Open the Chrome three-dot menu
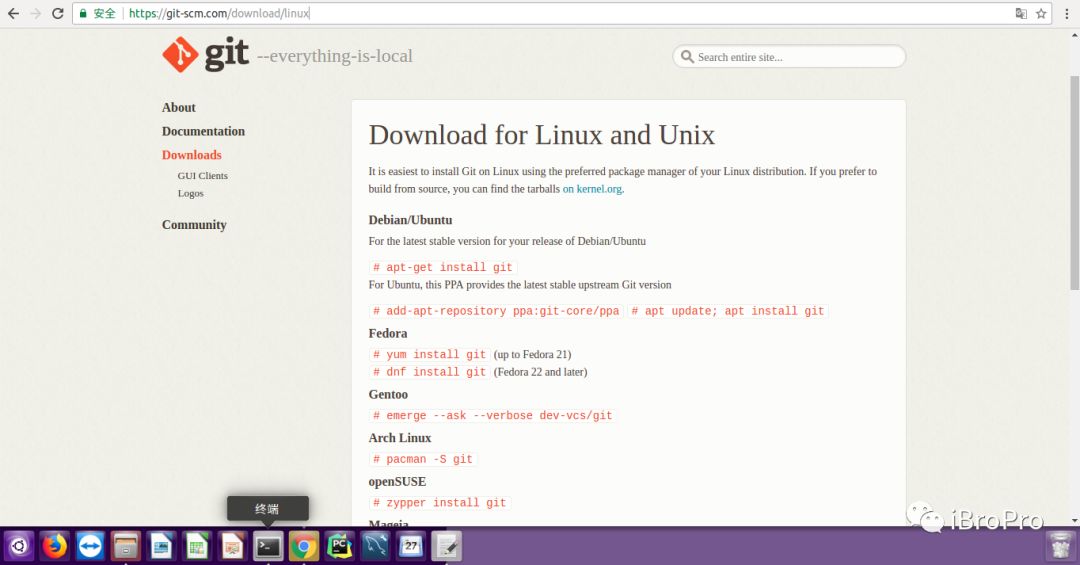1080x565 pixels. click(1067, 13)
